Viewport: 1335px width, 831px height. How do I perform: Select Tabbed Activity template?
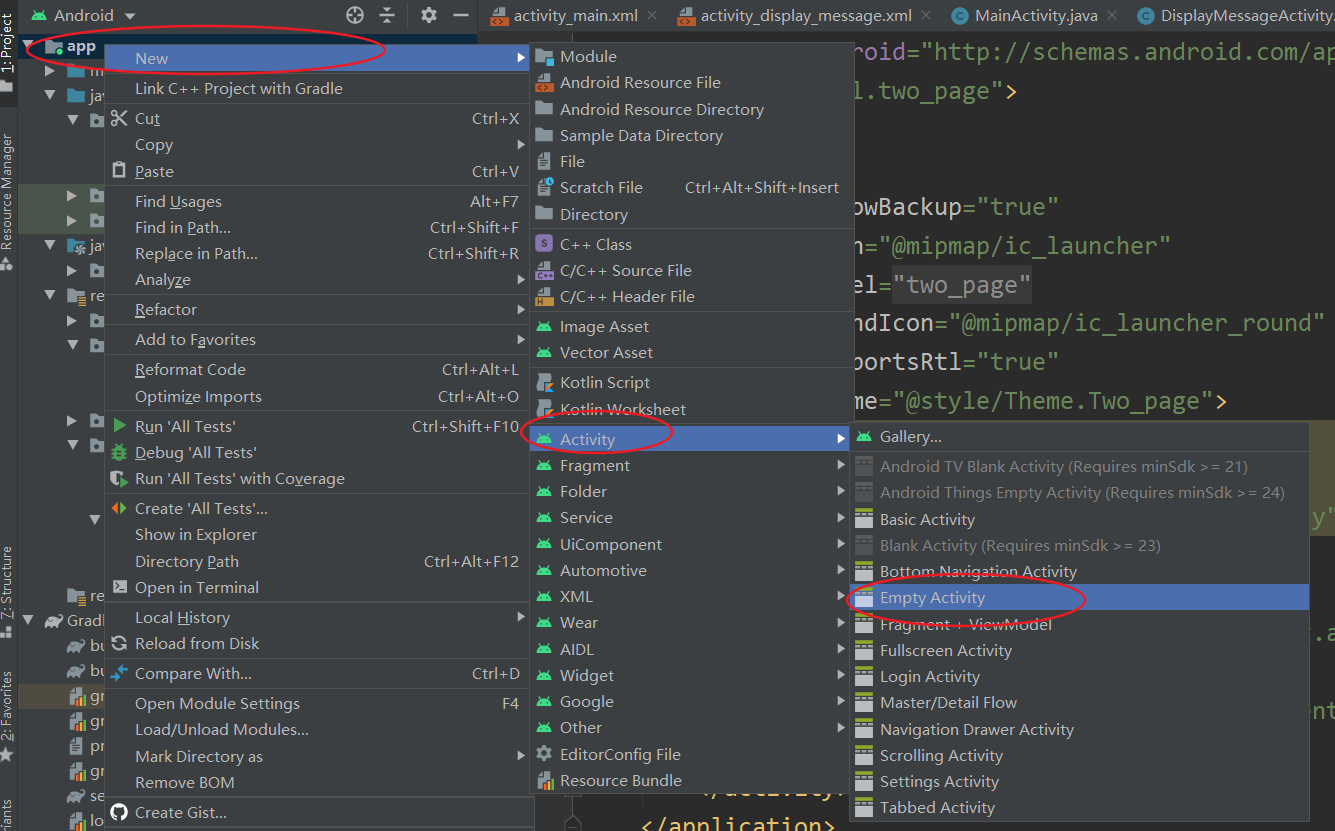pos(1080,807)
